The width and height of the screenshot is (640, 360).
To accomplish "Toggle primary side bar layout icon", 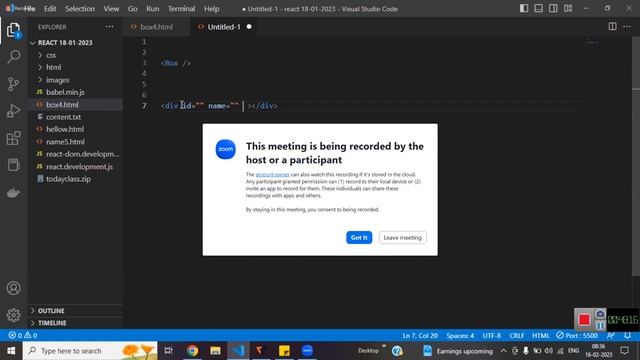I will click(x=524, y=9).
